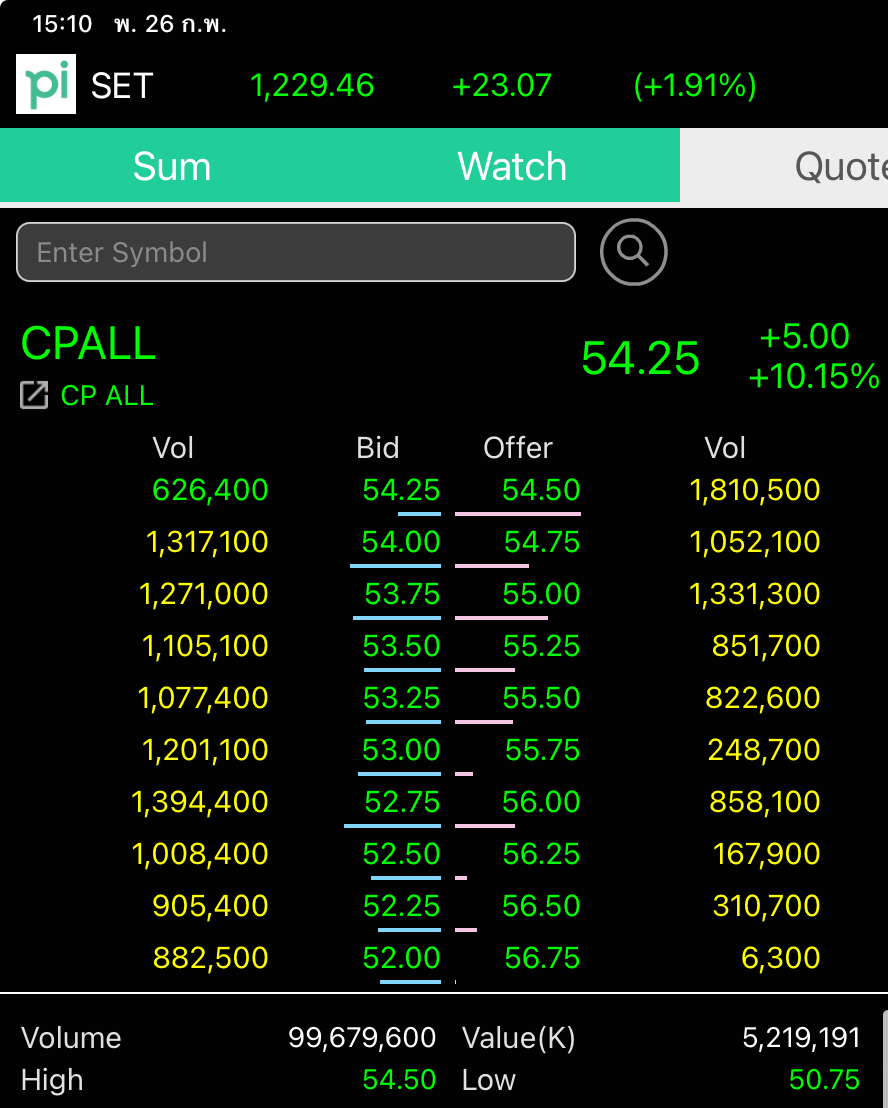Select bid price 53.00
Screen dimensions: 888x1108
(x=401, y=750)
